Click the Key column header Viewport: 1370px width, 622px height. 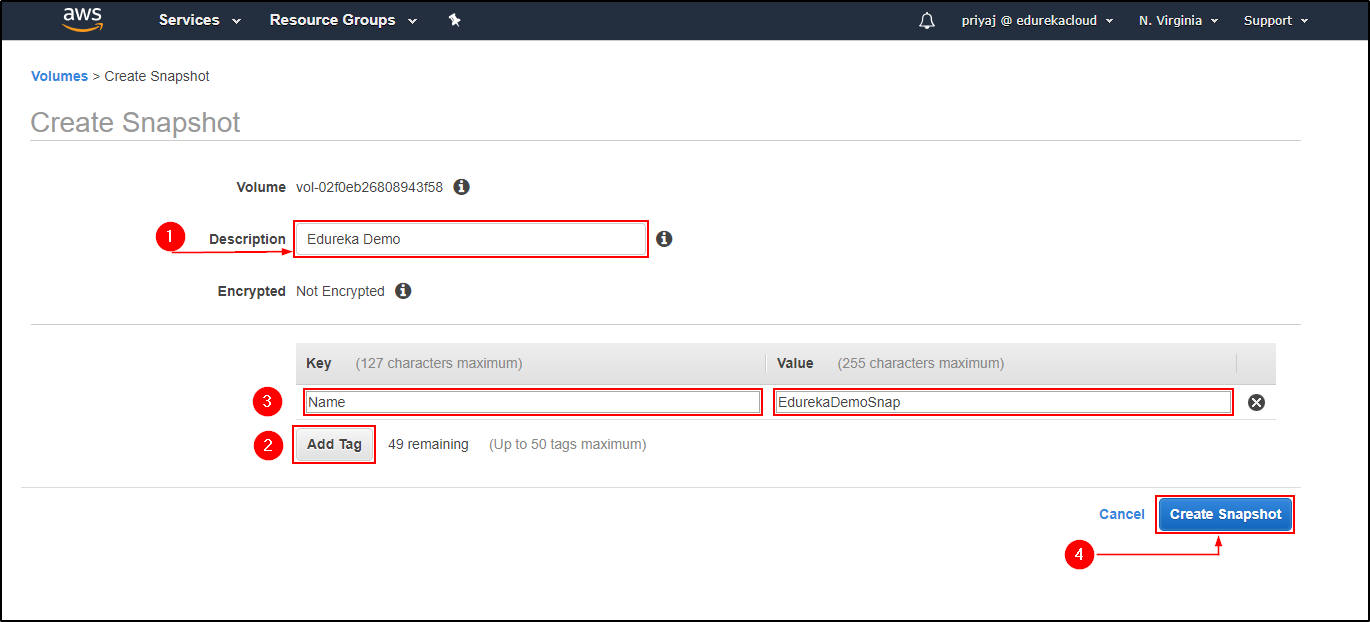319,363
